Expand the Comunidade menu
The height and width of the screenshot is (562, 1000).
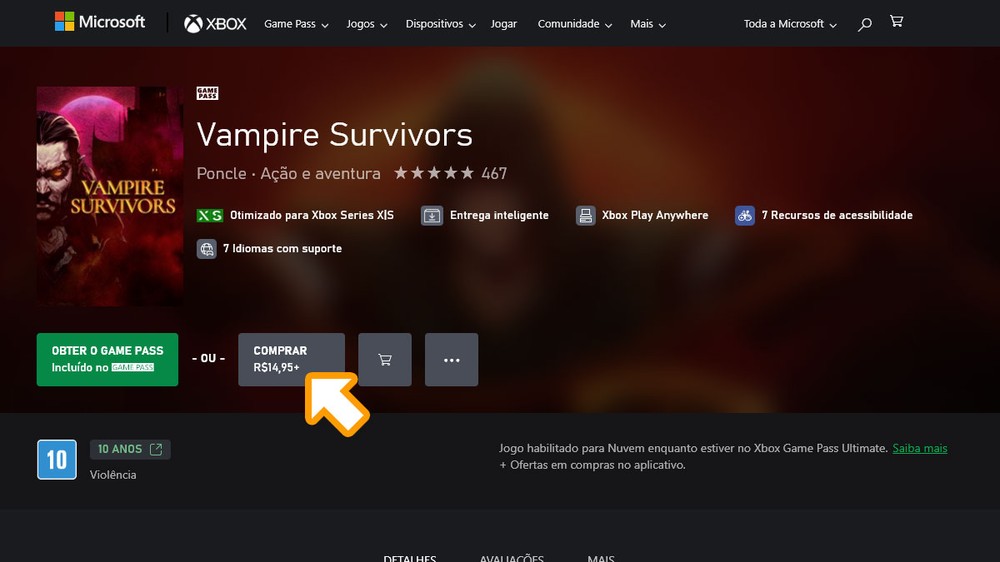575,24
